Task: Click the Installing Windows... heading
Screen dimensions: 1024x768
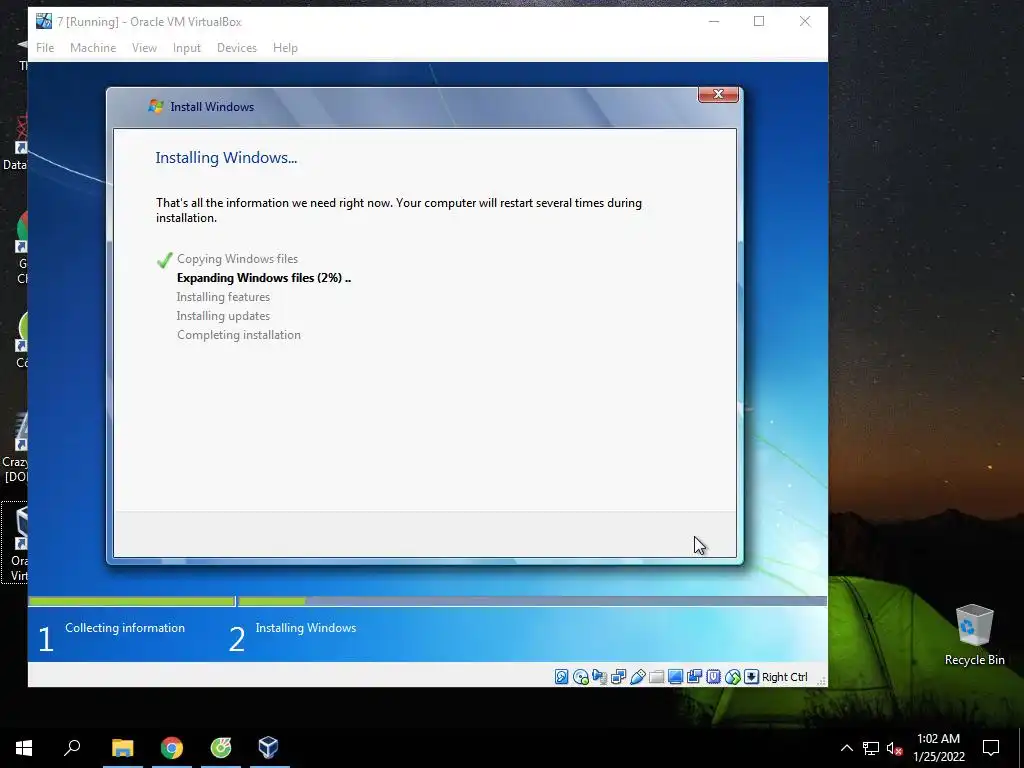Action: [226, 157]
